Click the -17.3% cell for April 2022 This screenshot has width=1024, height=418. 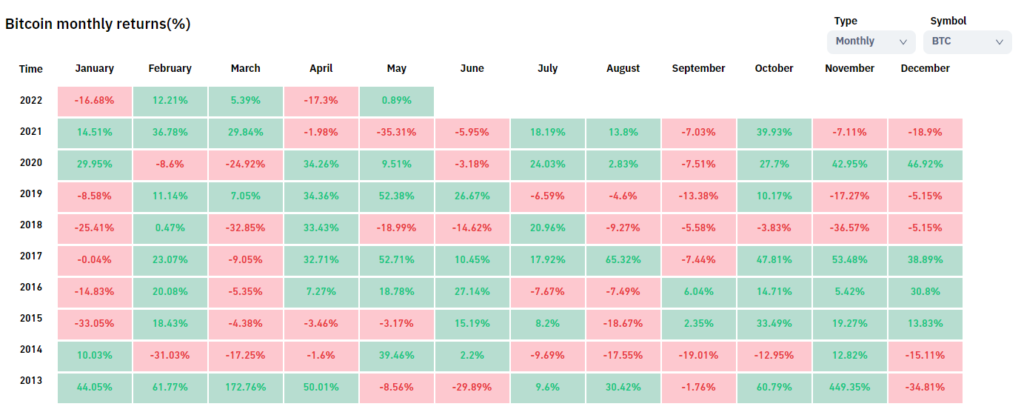pos(320,101)
